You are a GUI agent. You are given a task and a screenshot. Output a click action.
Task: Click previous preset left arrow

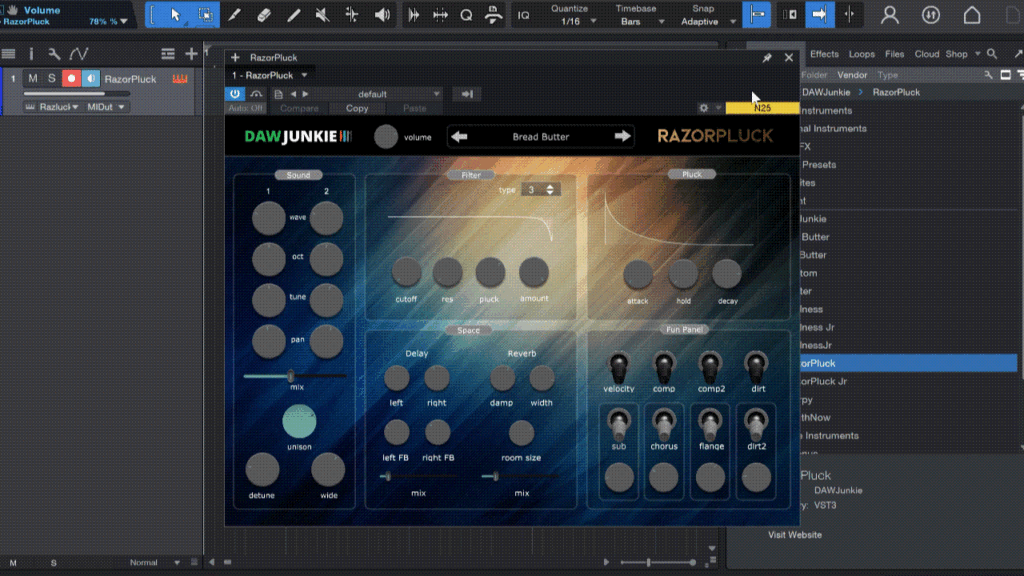(460, 137)
